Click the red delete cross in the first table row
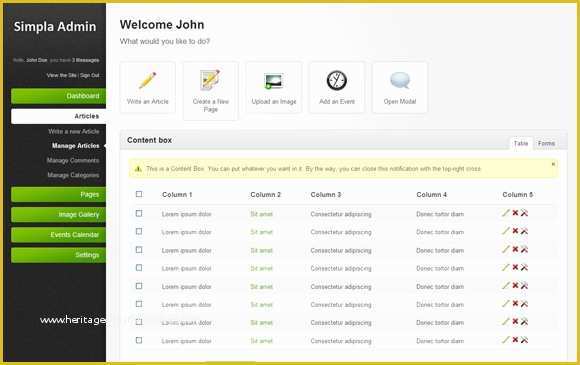The width and height of the screenshot is (580, 365). [x=515, y=213]
